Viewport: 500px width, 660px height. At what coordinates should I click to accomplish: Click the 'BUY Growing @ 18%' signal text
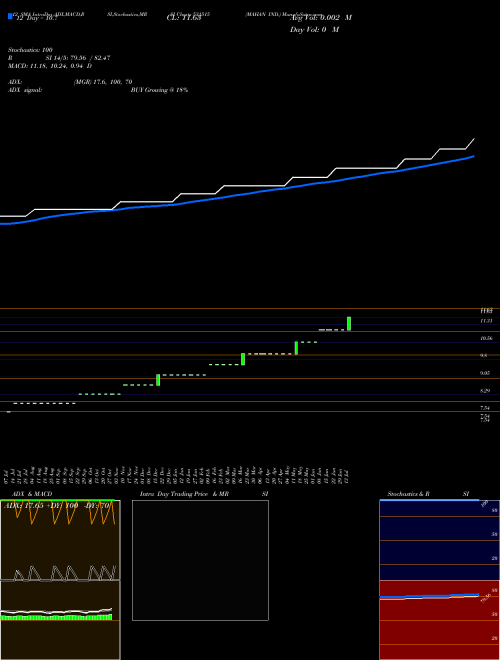pyautogui.click(x=160, y=90)
